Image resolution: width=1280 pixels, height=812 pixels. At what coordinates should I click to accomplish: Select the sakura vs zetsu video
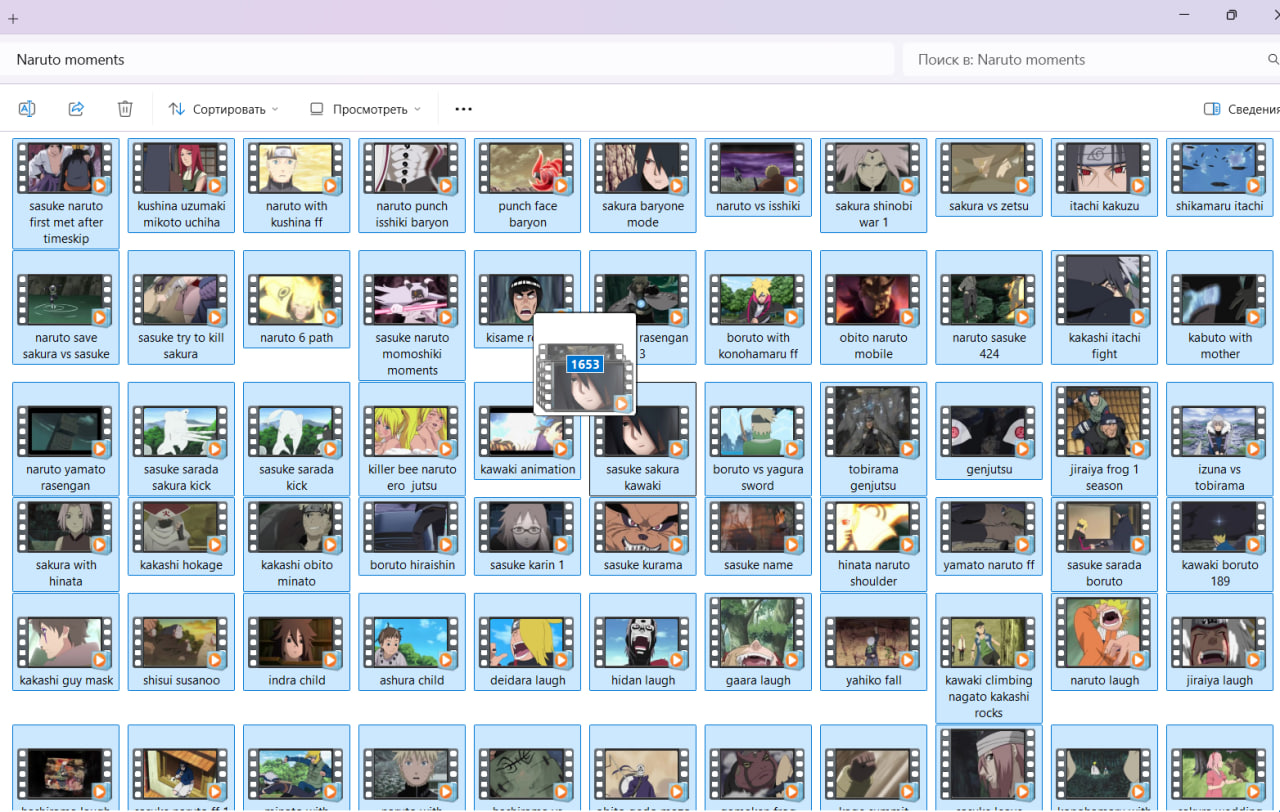coord(989,178)
